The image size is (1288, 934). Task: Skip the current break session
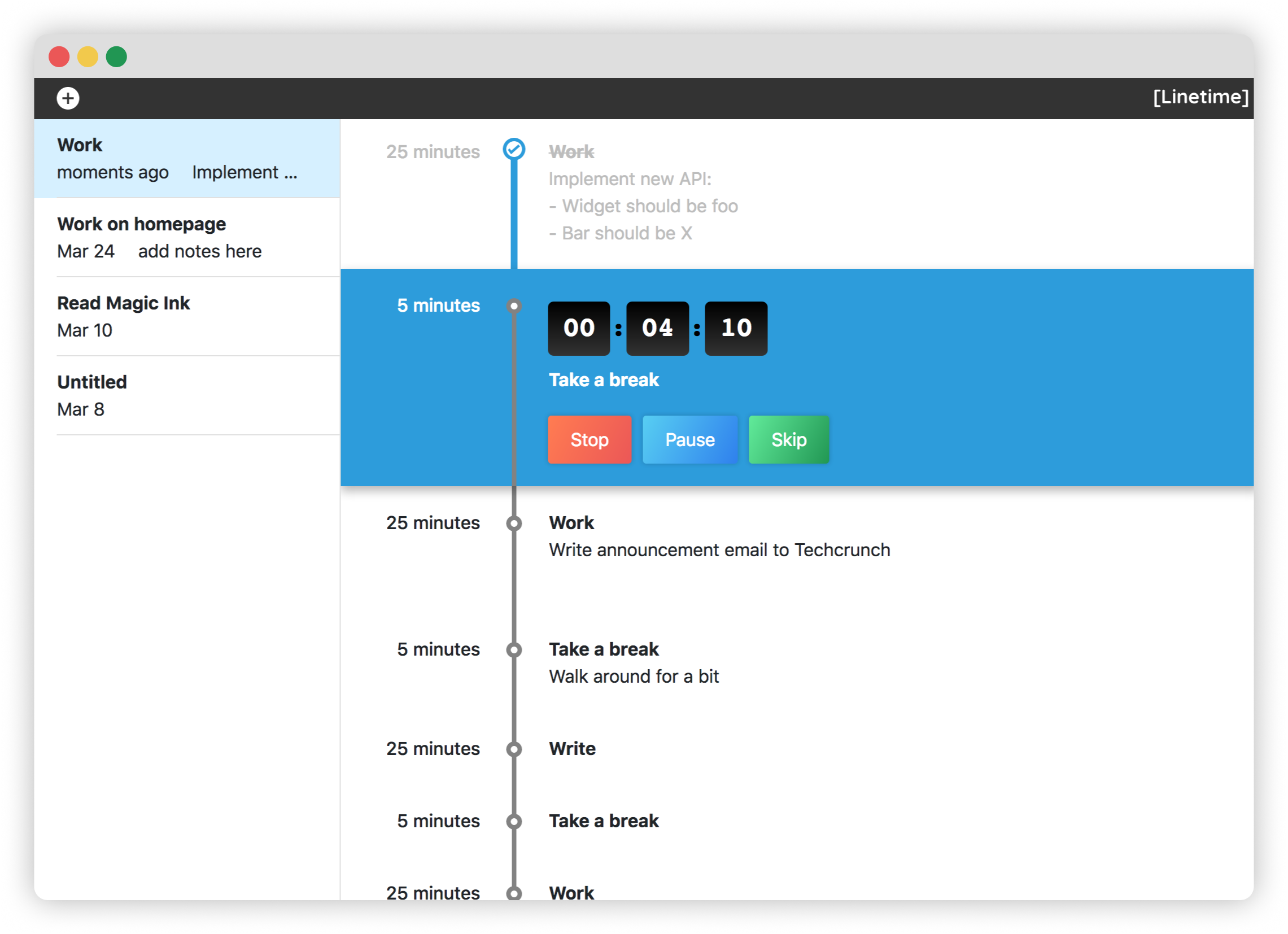789,438
